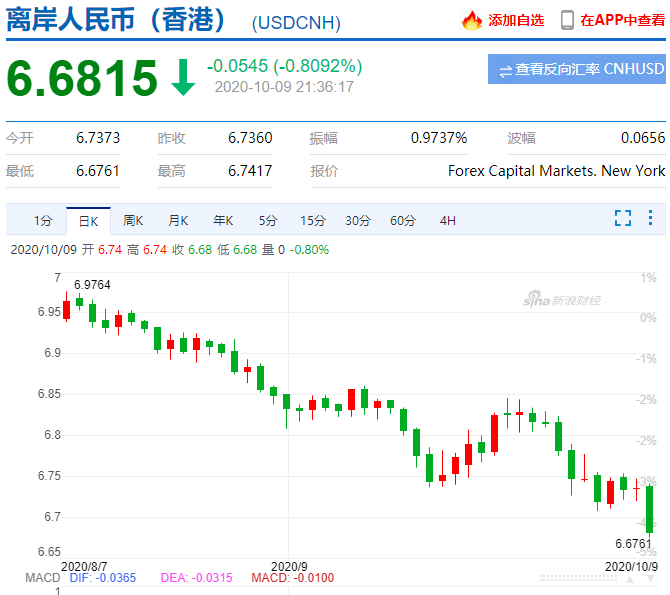Choose the 15分 interval tab
Image resolution: width=670 pixels, height=595 pixels.
coord(313,220)
